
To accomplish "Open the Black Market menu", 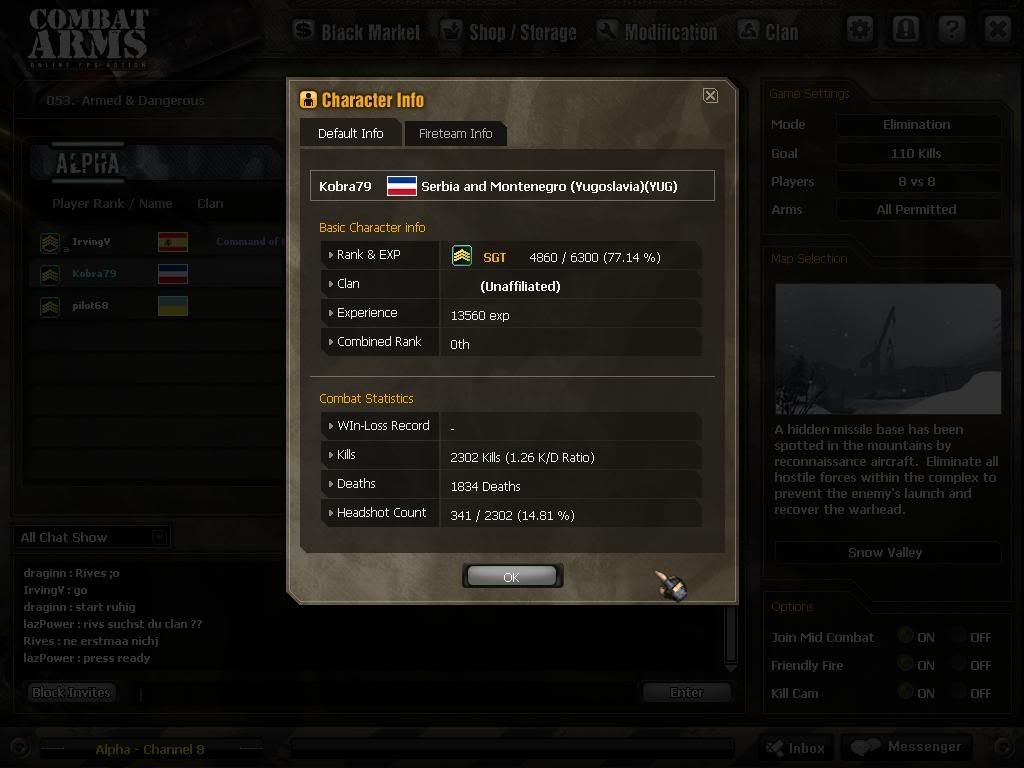I will pyautogui.click(x=357, y=31).
